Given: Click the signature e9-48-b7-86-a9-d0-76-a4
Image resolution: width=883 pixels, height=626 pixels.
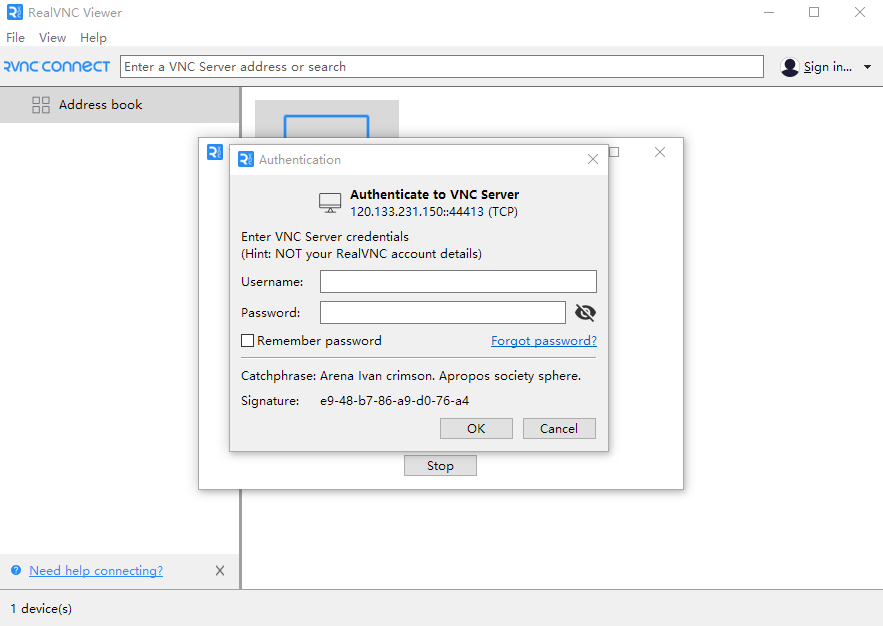Looking at the screenshot, I should [394, 400].
